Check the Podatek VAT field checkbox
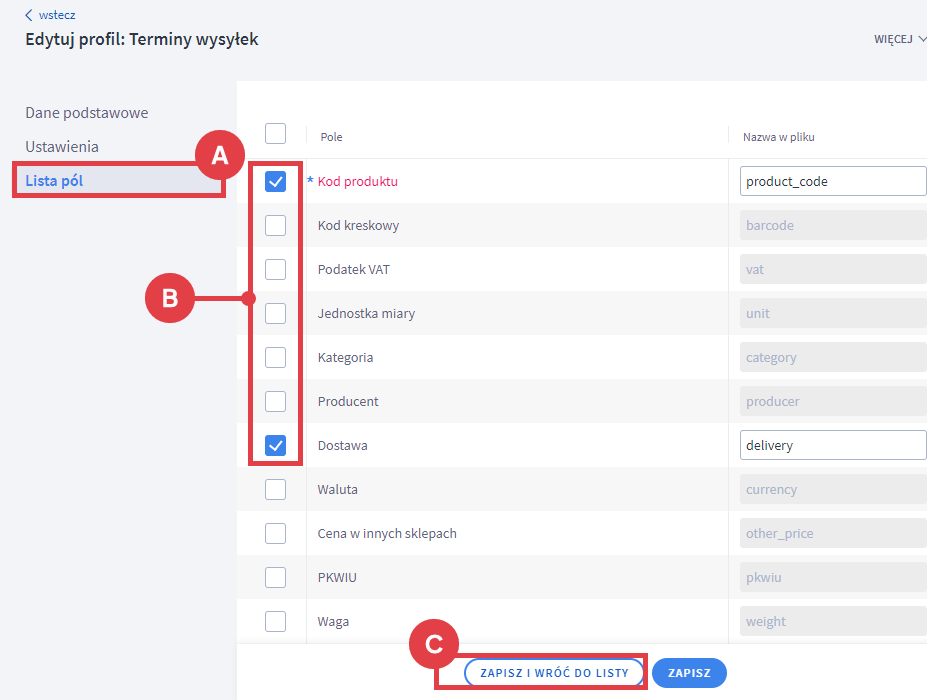The image size is (927, 700). 276,270
